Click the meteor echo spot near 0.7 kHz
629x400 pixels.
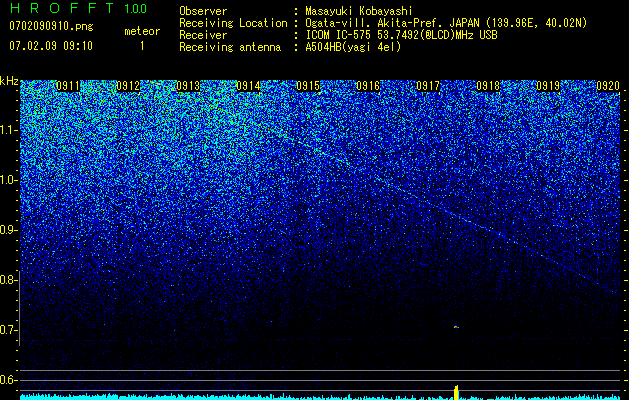pos(456,327)
